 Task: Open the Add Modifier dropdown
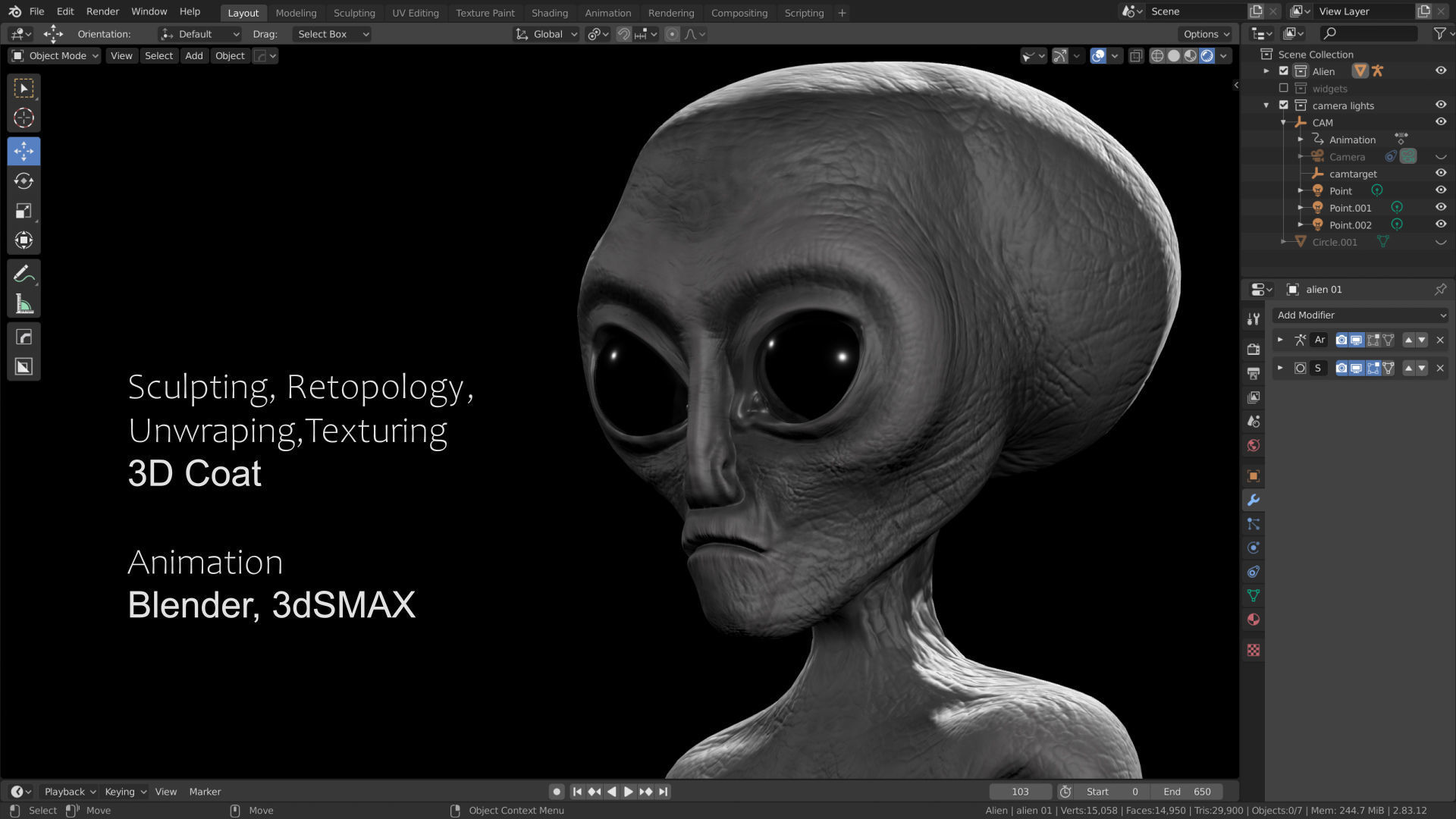[x=1360, y=315]
